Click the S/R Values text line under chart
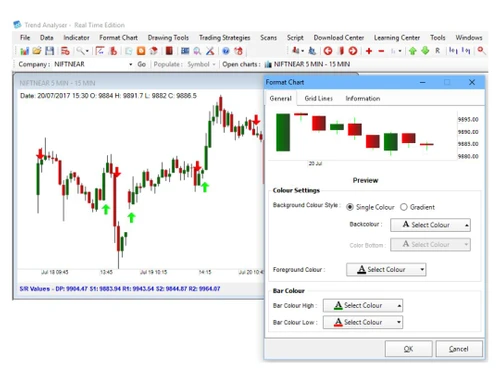This screenshot has width=500, height=375. coord(120,289)
